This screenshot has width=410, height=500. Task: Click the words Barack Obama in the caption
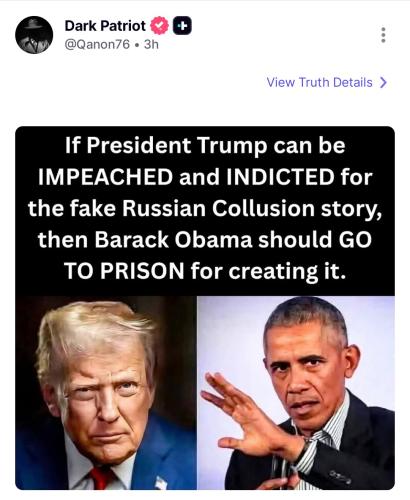click(173, 240)
